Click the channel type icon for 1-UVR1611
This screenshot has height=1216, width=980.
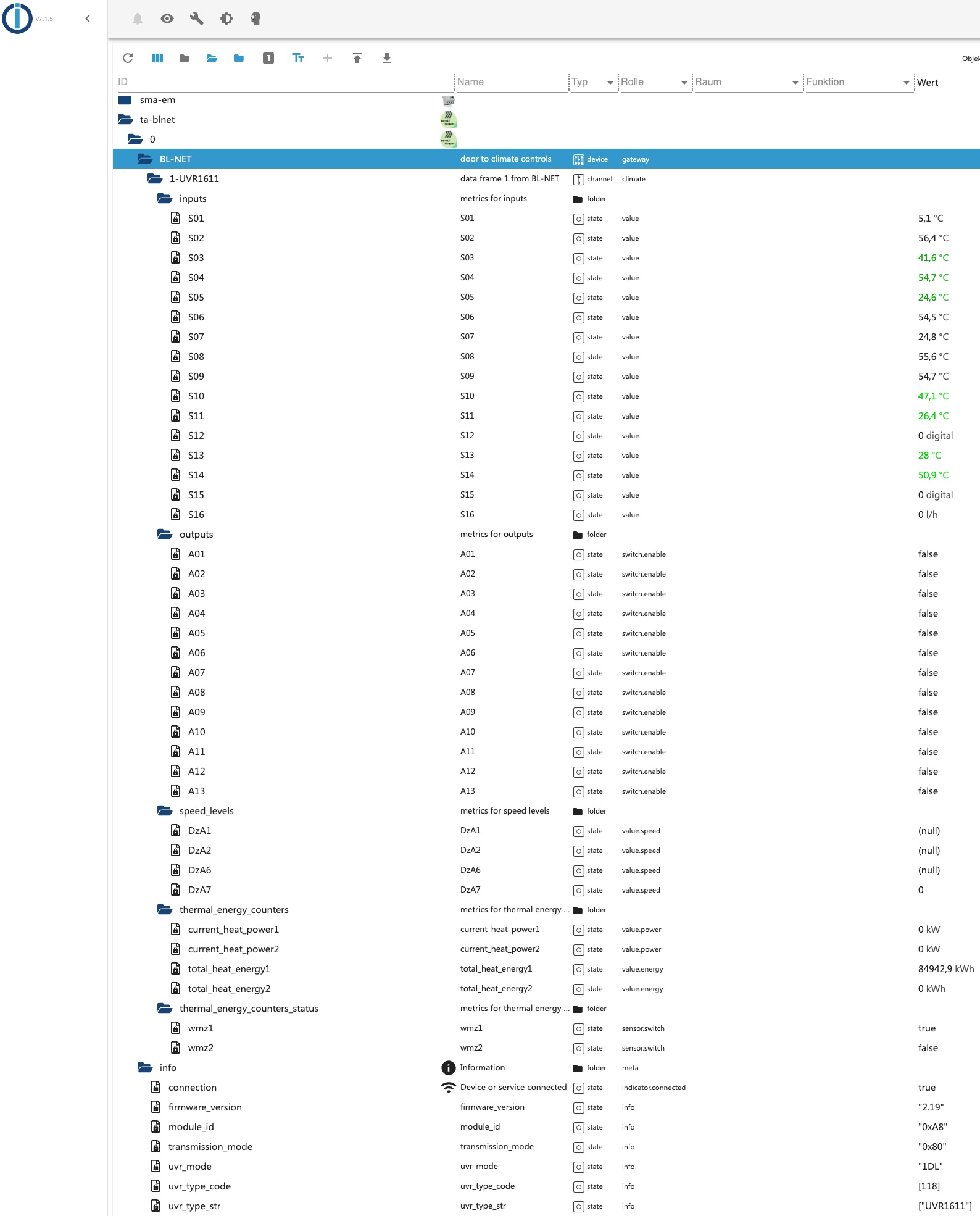578,180
